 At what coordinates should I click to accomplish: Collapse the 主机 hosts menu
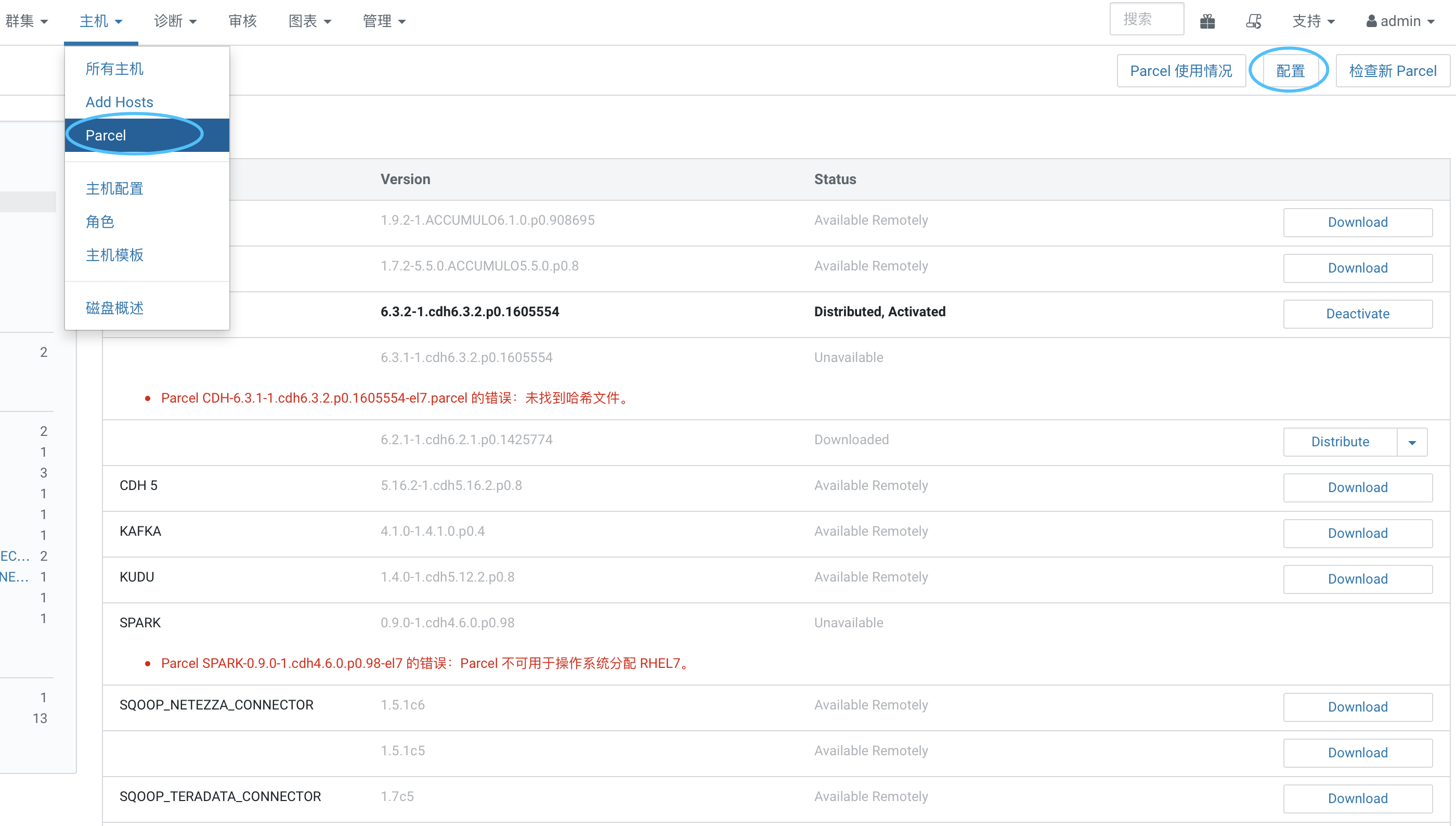pos(101,21)
